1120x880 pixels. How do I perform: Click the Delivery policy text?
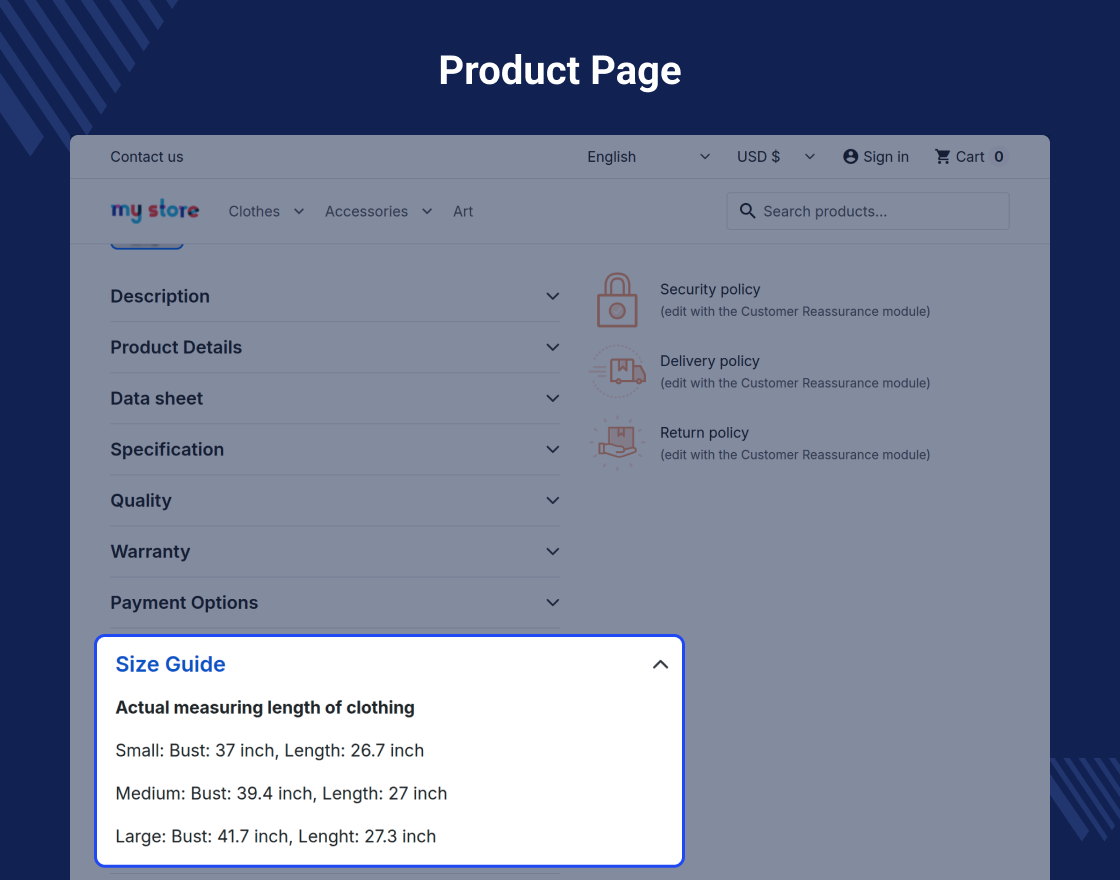point(710,361)
